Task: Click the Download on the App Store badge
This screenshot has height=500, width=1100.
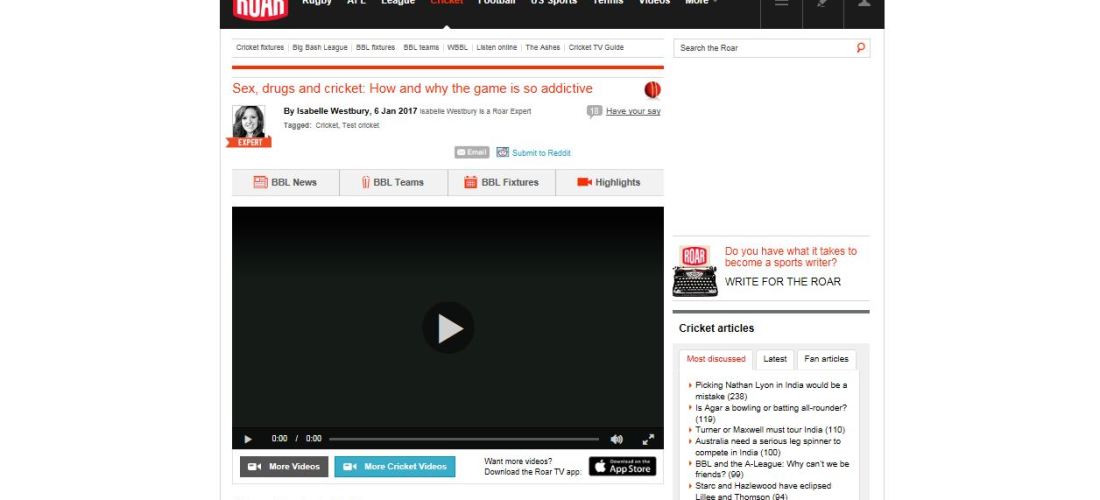Action: [622, 467]
